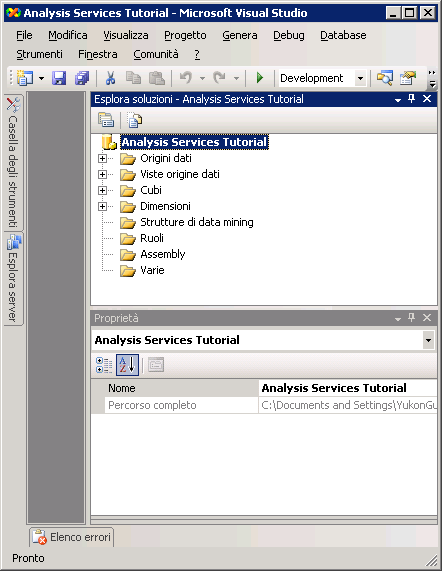Open the Redo history dropdown arrow
The image size is (442, 571).
click(236, 78)
